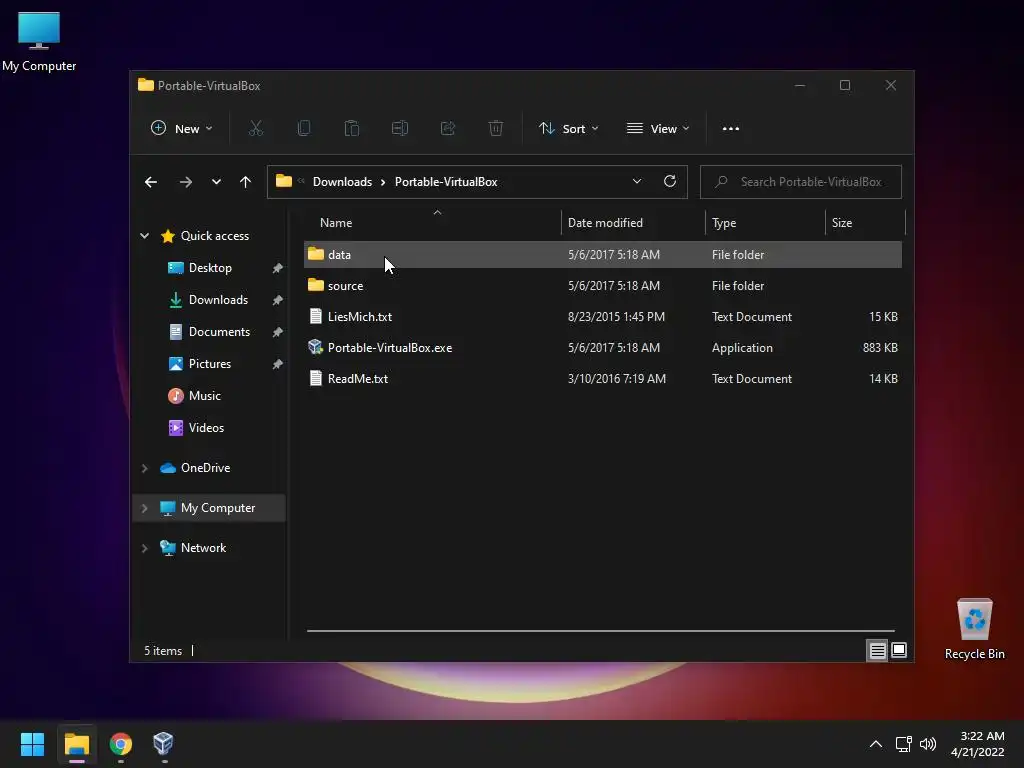
Task: Open Pictures in Quick access
Action: (209, 364)
